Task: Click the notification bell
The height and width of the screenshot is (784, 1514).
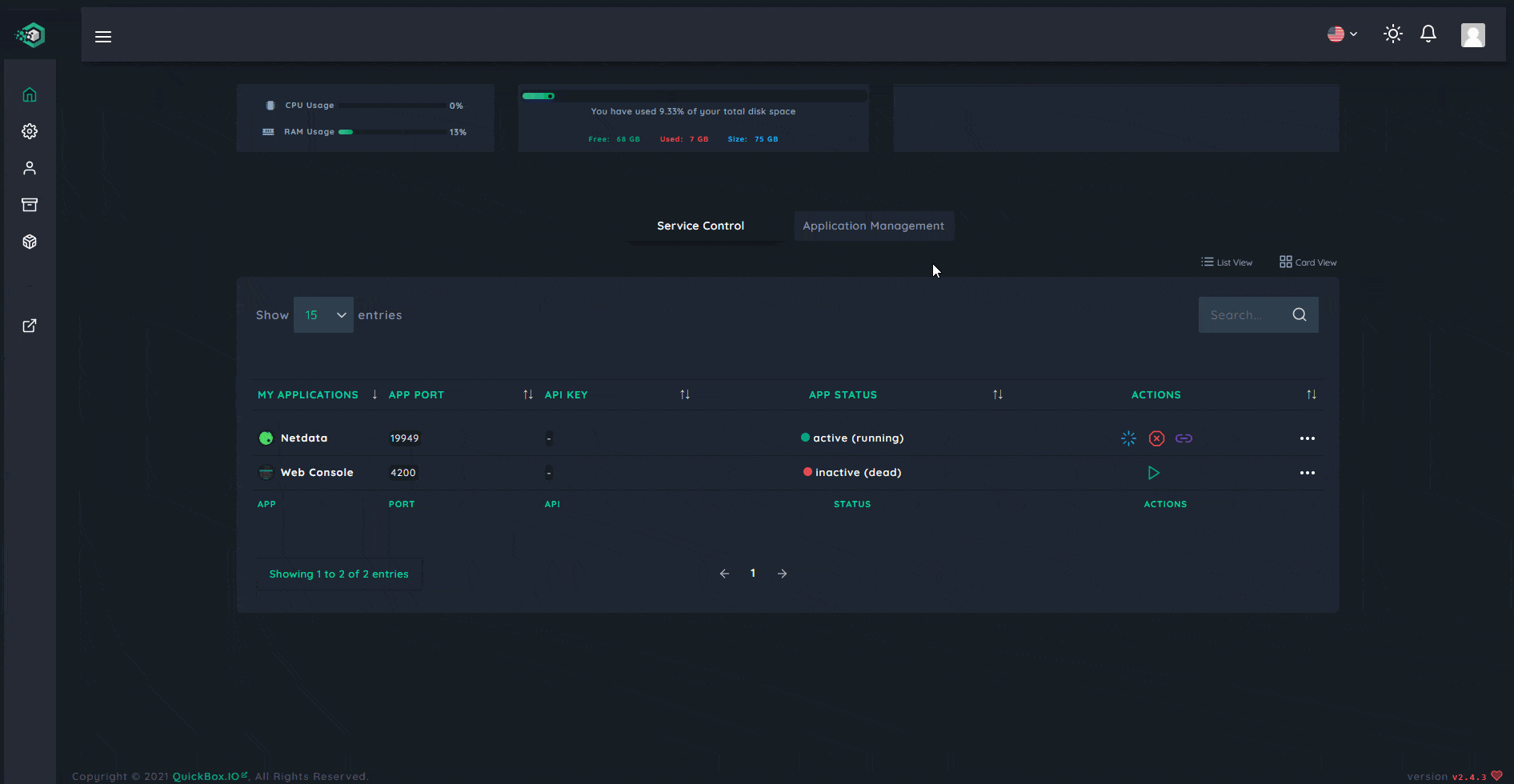Action: coord(1428,34)
